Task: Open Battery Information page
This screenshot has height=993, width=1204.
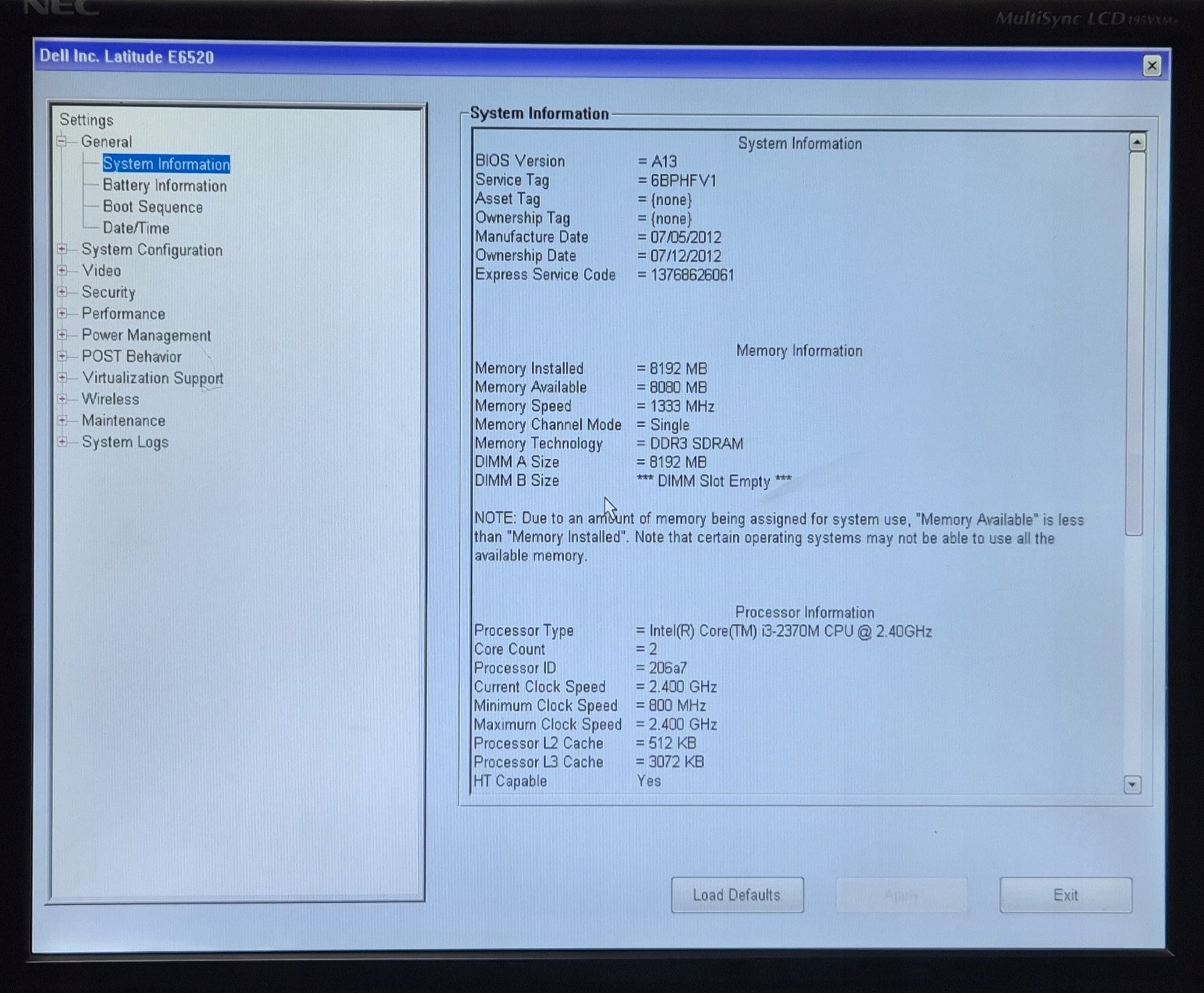Action: tap(165, 186)
